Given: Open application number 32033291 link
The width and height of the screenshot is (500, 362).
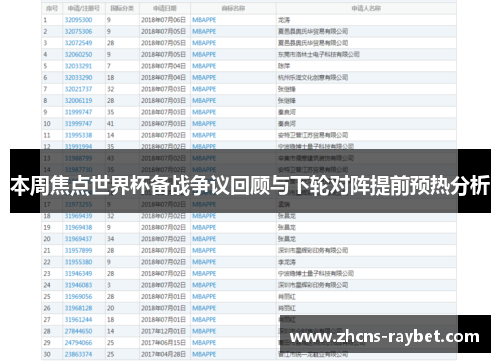Looking at the screenshot, I should tap(78, 66).
